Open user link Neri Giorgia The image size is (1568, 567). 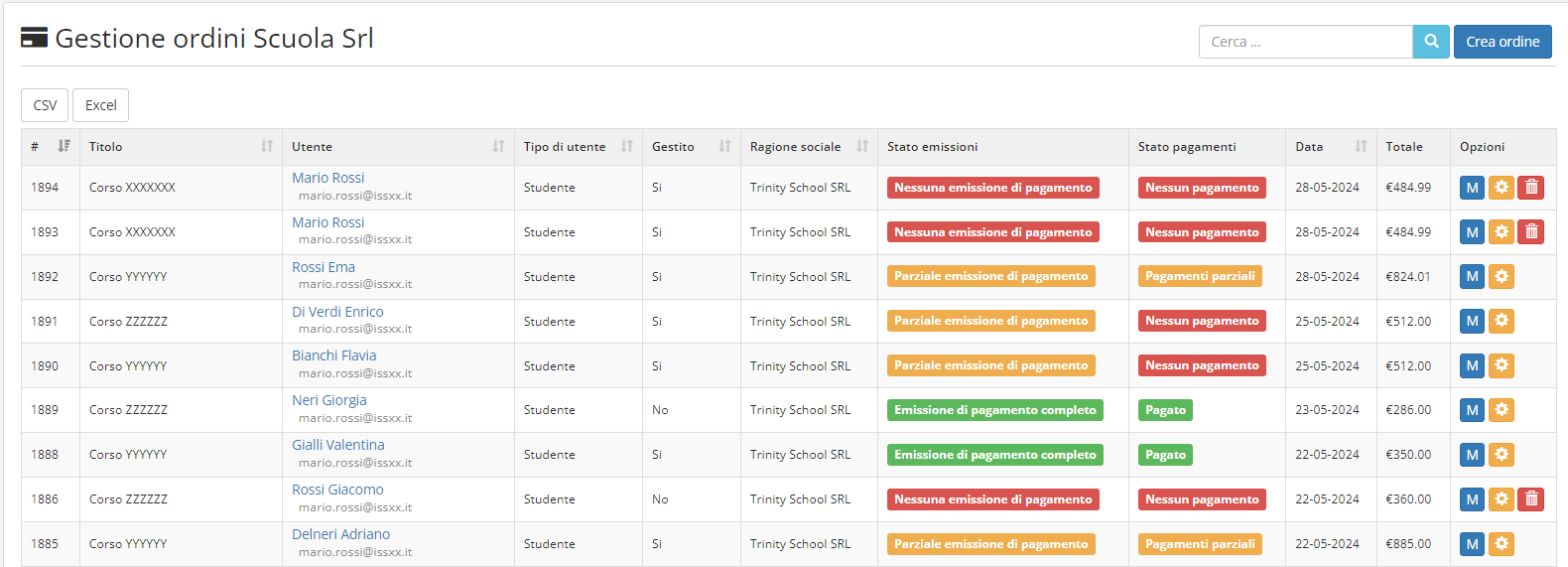coord(329,400)
